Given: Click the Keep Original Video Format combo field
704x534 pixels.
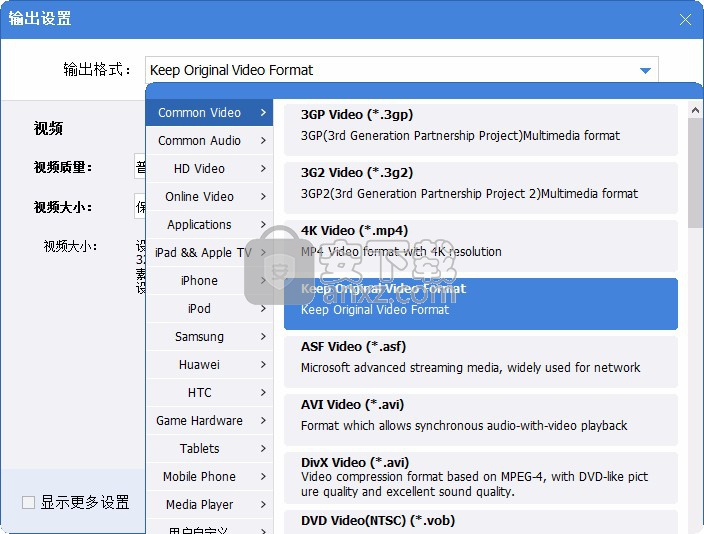Looking at the screenshot, I should (x=401, y=70).
